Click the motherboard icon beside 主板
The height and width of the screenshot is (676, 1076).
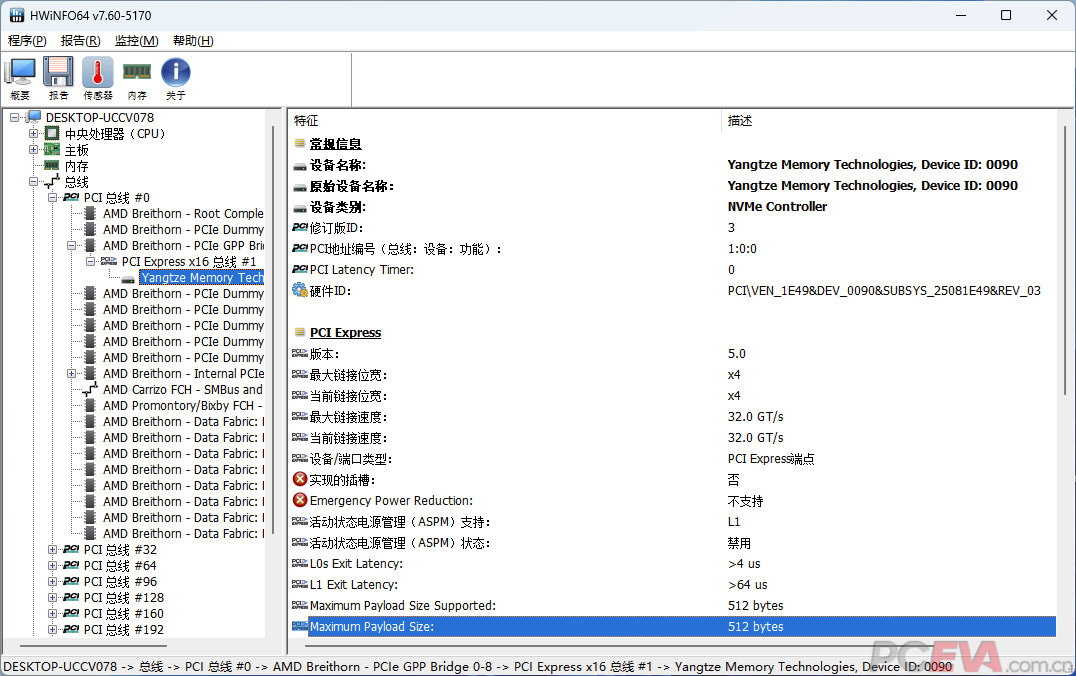point(52,149)
